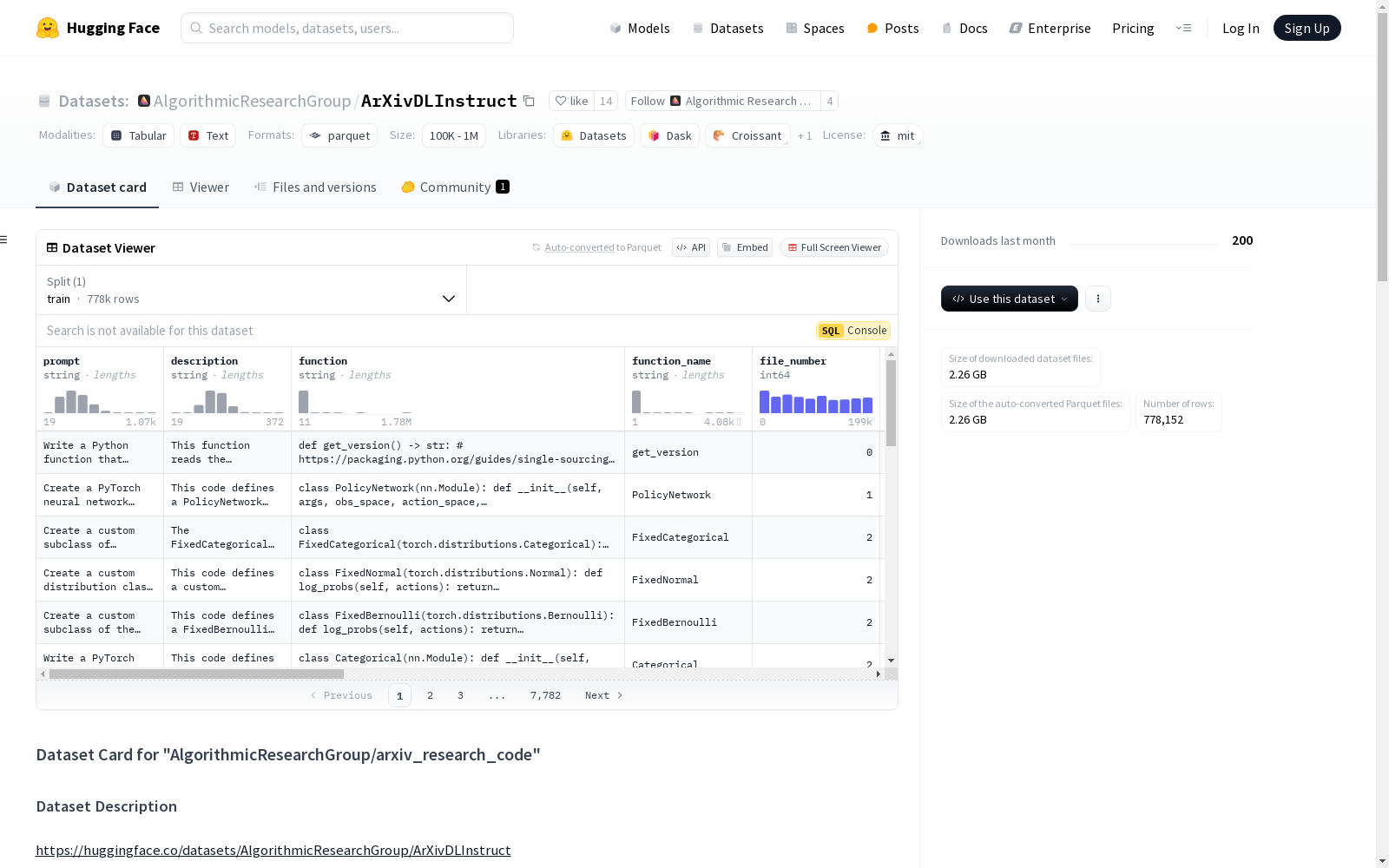Switch to the Dataset card tab
The height and width of the screenshot is (868, 1389).
click(97, 187)
